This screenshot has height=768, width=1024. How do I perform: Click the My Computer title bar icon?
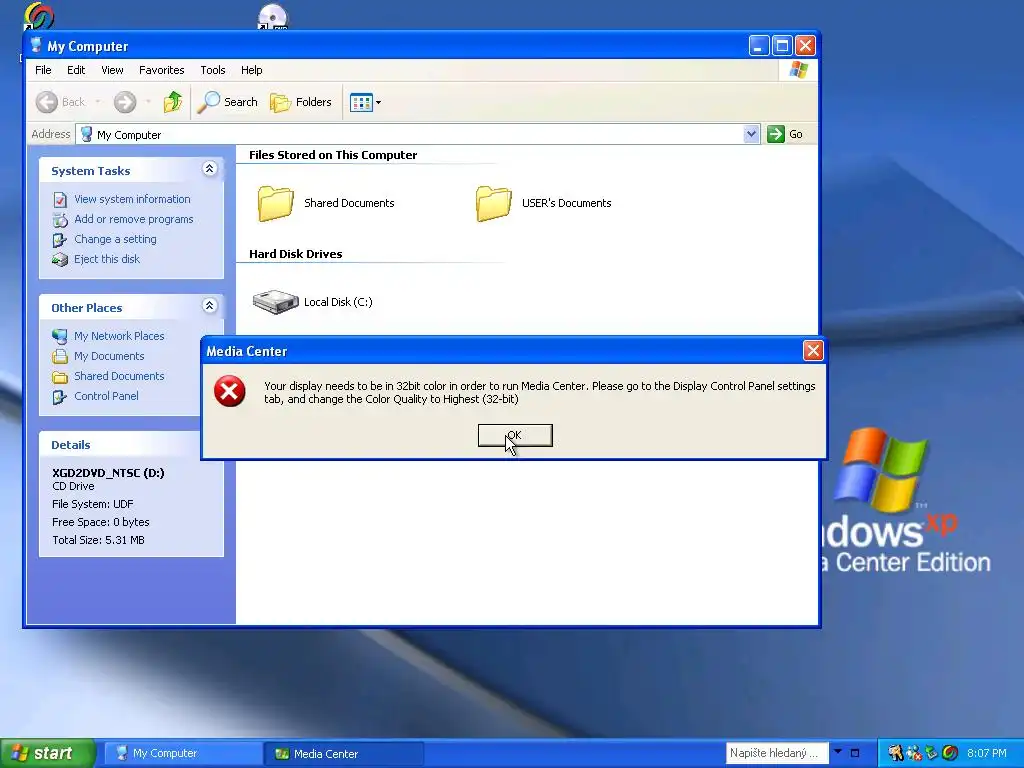[x=36, y=45]
